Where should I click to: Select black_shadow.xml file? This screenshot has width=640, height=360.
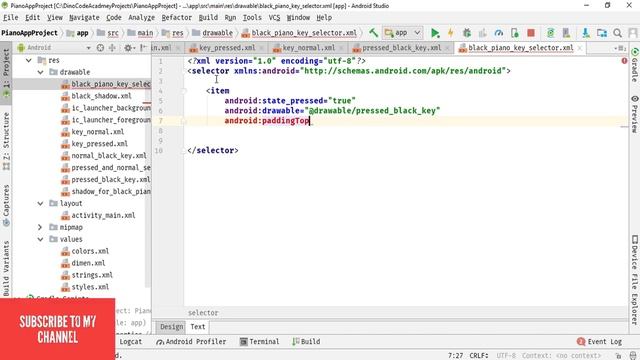(101, 96)
